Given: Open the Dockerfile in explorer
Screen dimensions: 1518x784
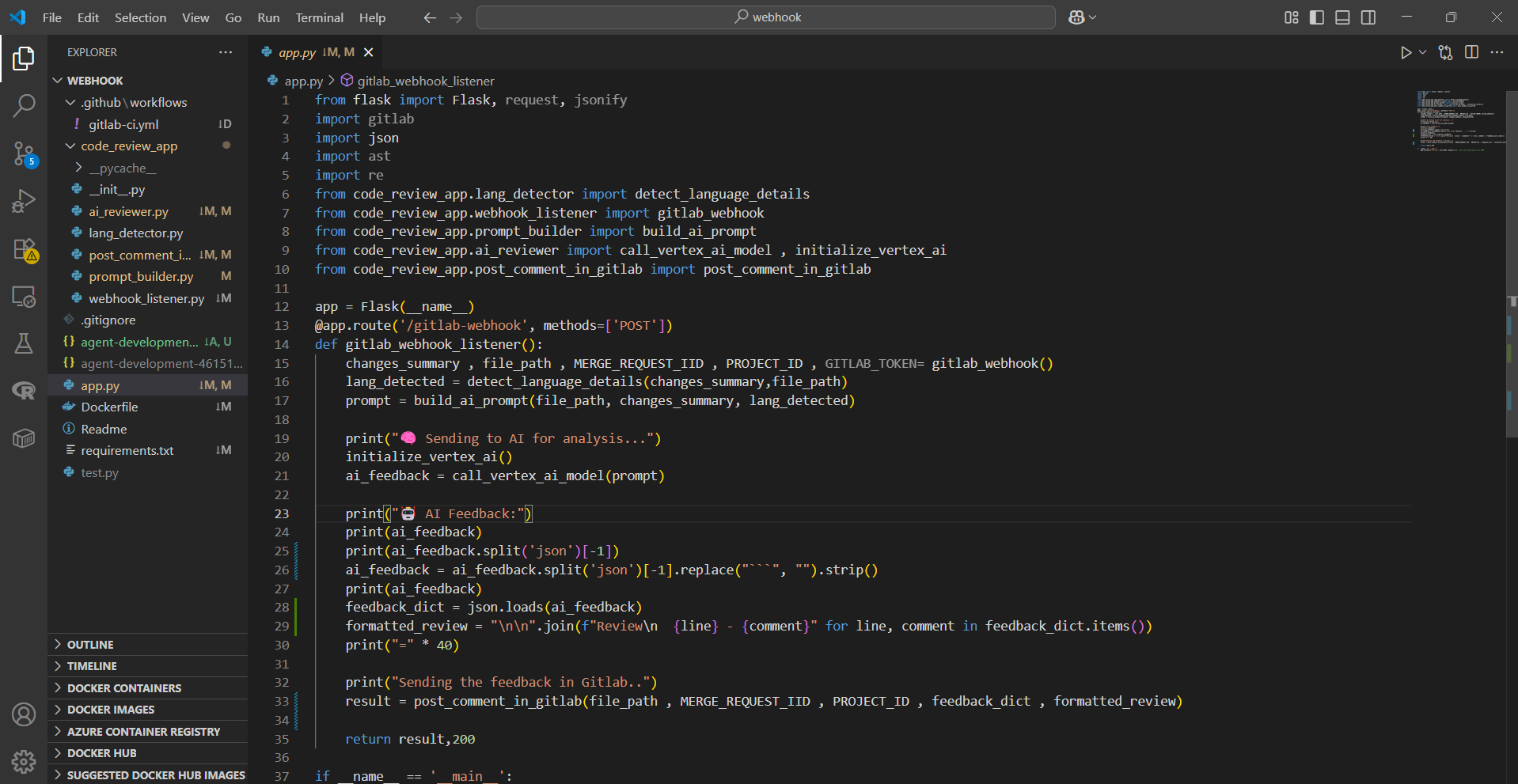Looking at the screenshot, I should [109, 407].
